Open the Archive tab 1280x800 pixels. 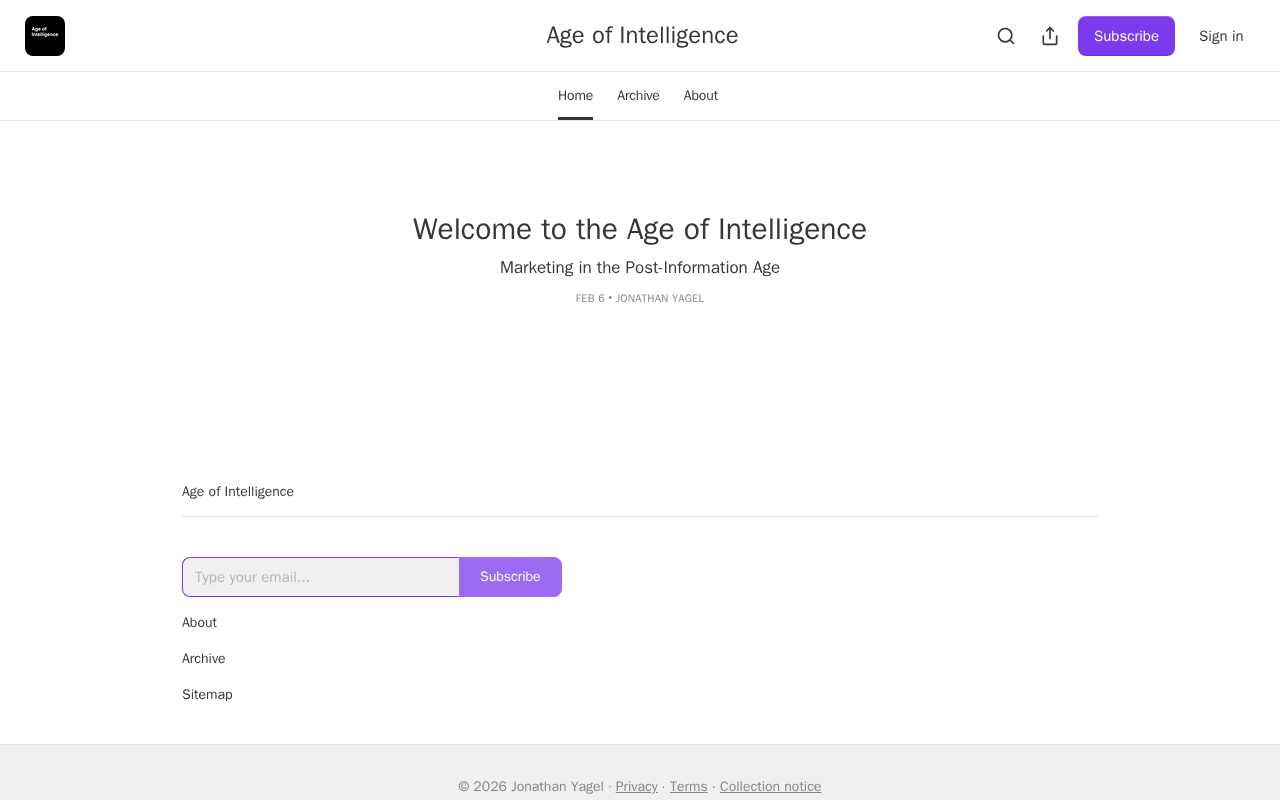tap(638, 96)
